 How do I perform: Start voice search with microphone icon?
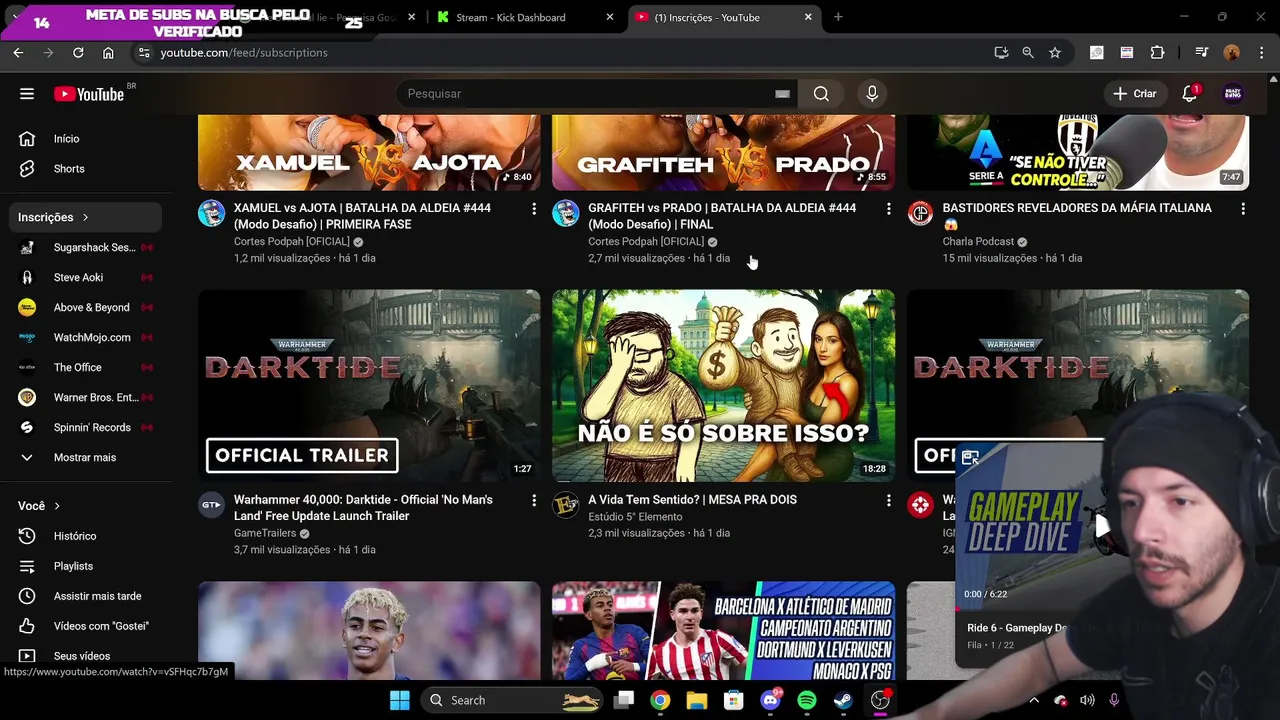click(872, 94)
